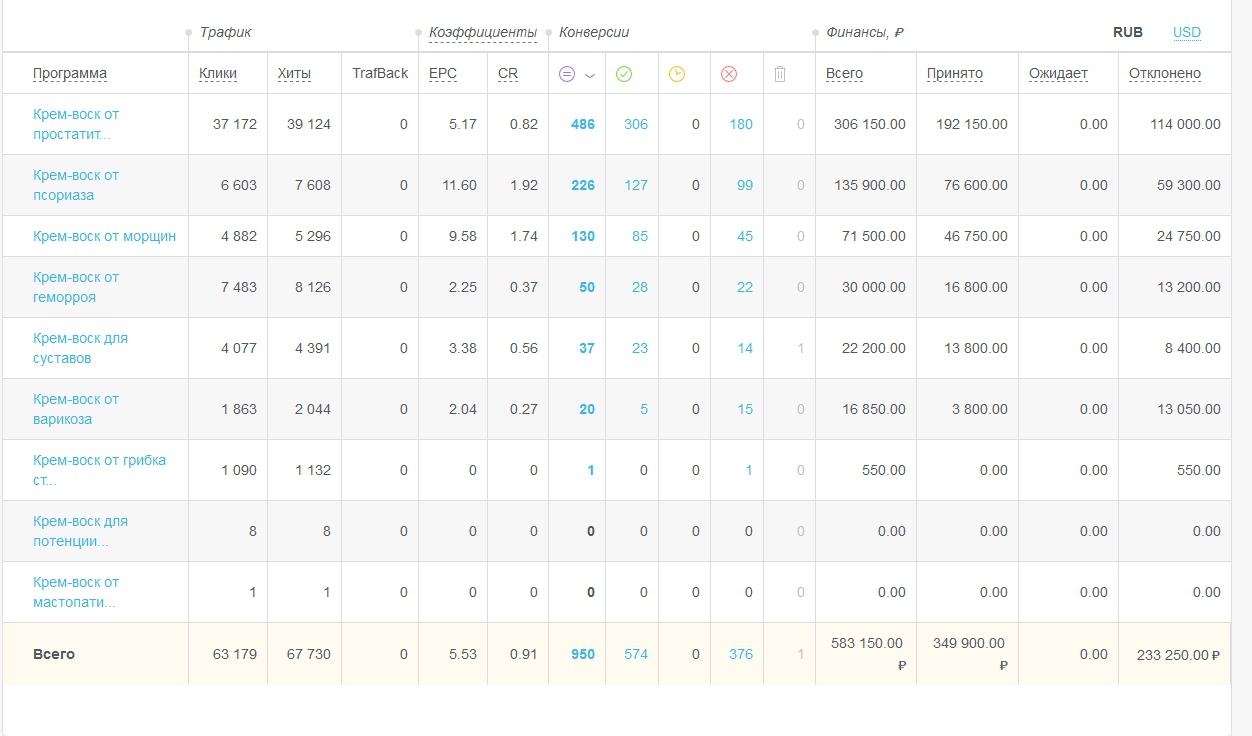The image size is (1252, 736).
Task: Switch currency to USD
Action: coord(1187,32)
